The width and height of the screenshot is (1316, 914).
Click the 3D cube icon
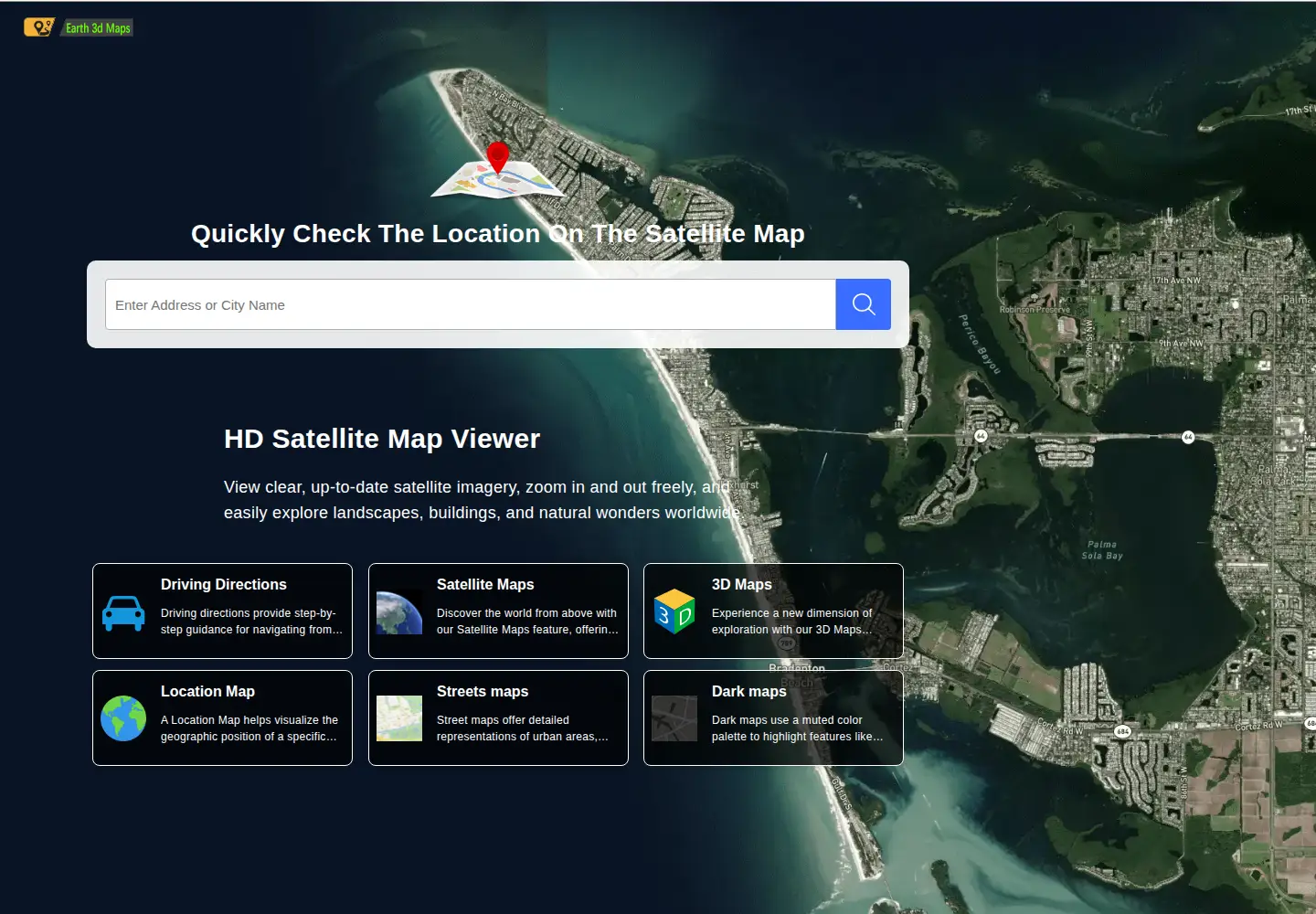674,612
